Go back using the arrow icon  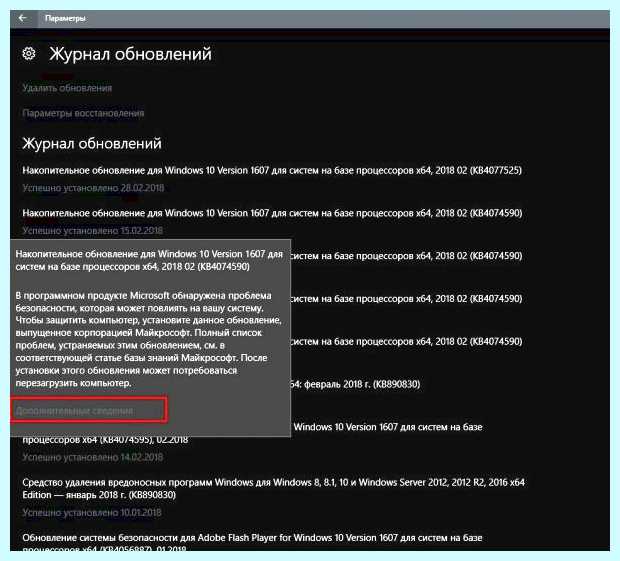coord(23,18)
